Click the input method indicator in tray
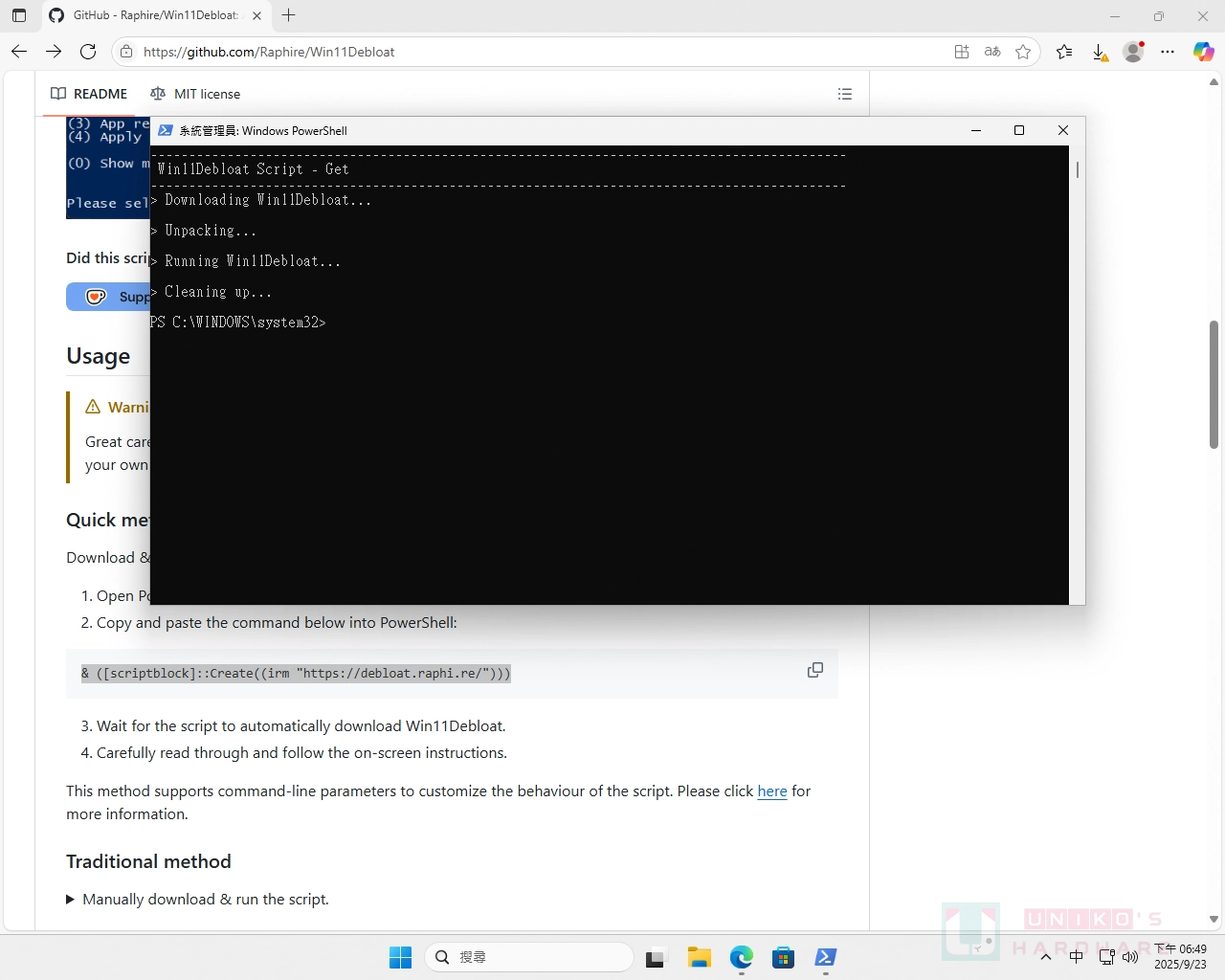Viewport: 1225px width, 980px height. point(1077,957)
